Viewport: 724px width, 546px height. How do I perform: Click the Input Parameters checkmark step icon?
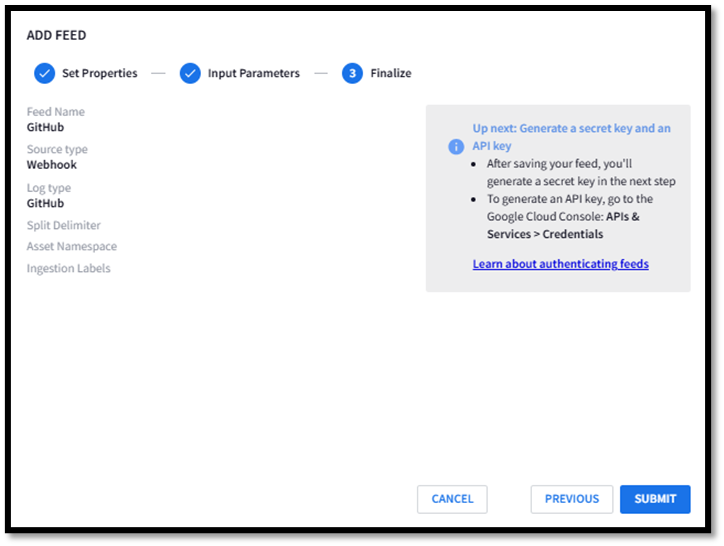190,73
